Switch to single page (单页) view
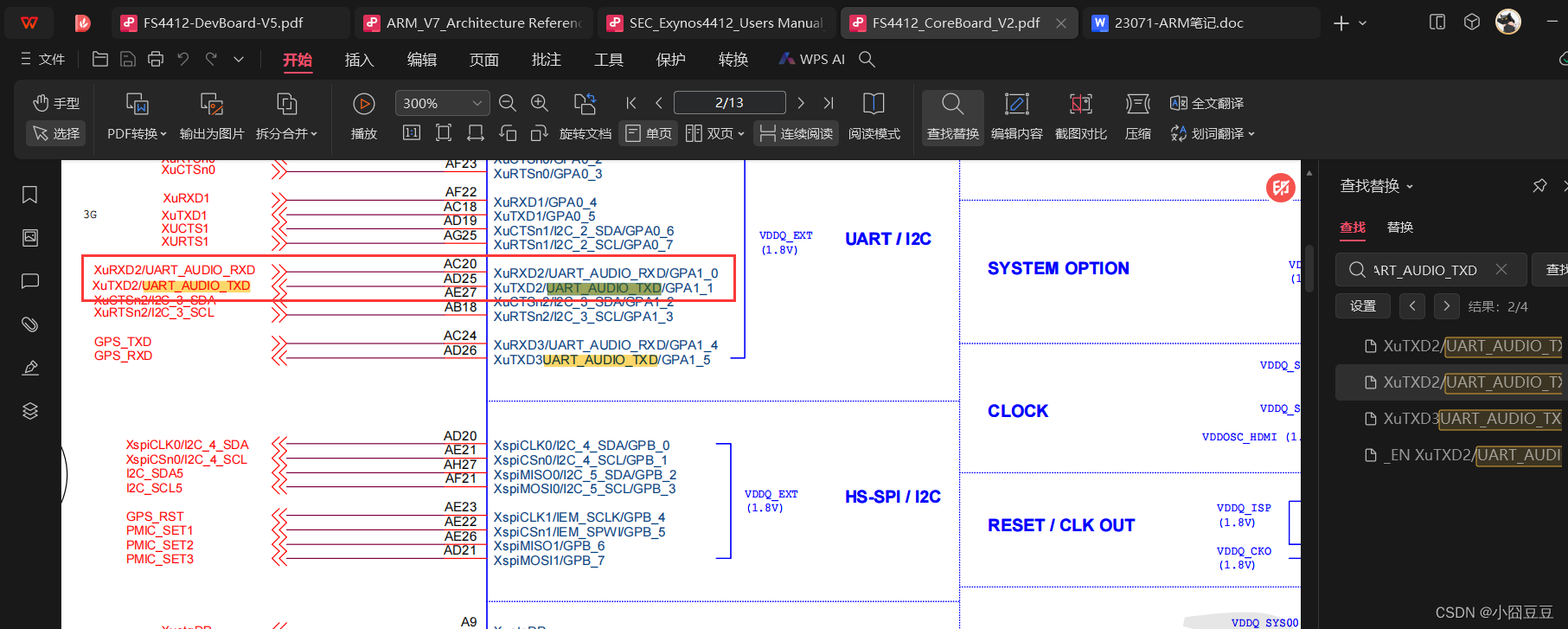Viewport: 1568px width, 629px height. 649,133
